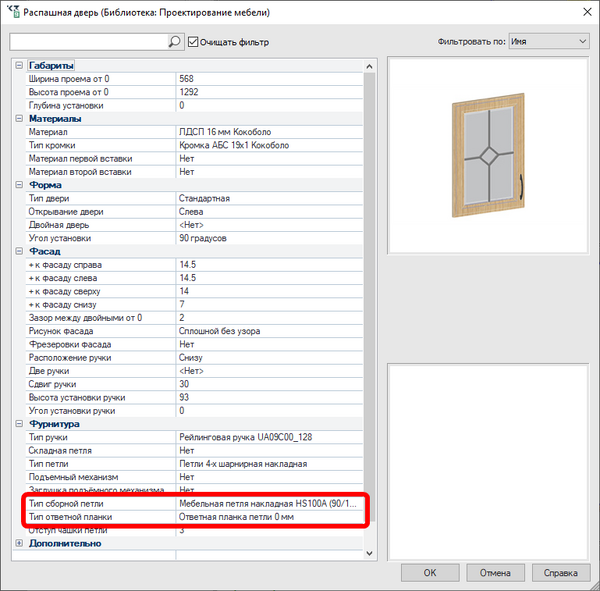Viewport: 600px width, 591px height.
Task: Click the search filter text field
Action: [89, 41]
